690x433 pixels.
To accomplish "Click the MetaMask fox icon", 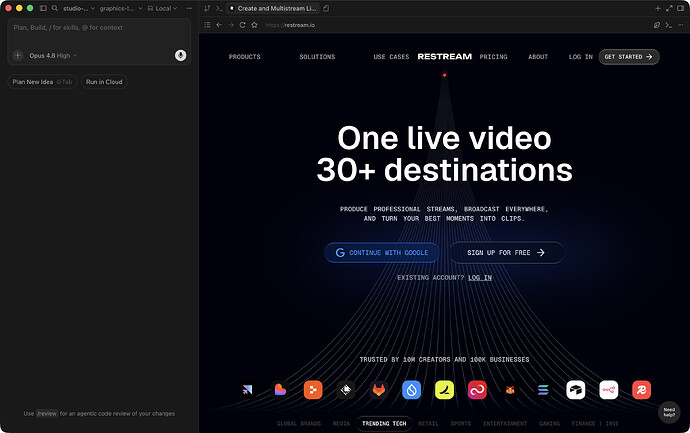I will point(510,390).
